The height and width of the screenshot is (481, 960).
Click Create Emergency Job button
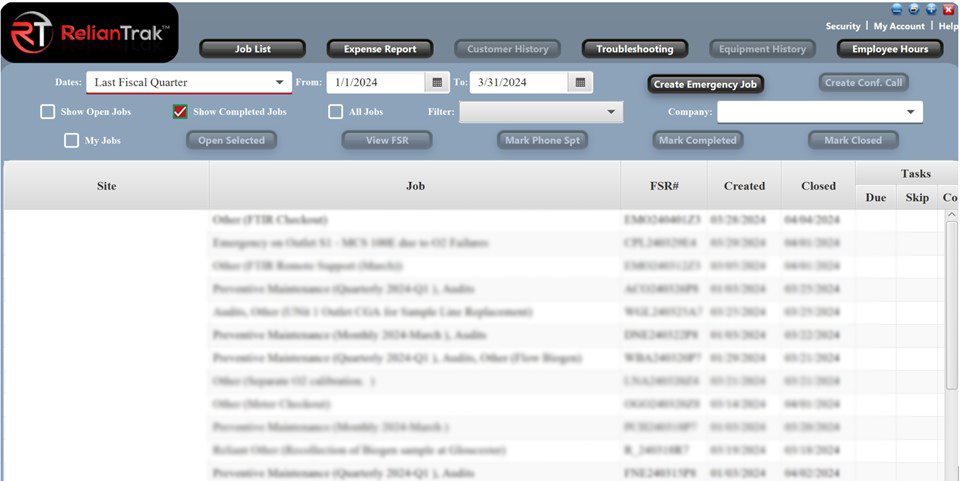705,84
